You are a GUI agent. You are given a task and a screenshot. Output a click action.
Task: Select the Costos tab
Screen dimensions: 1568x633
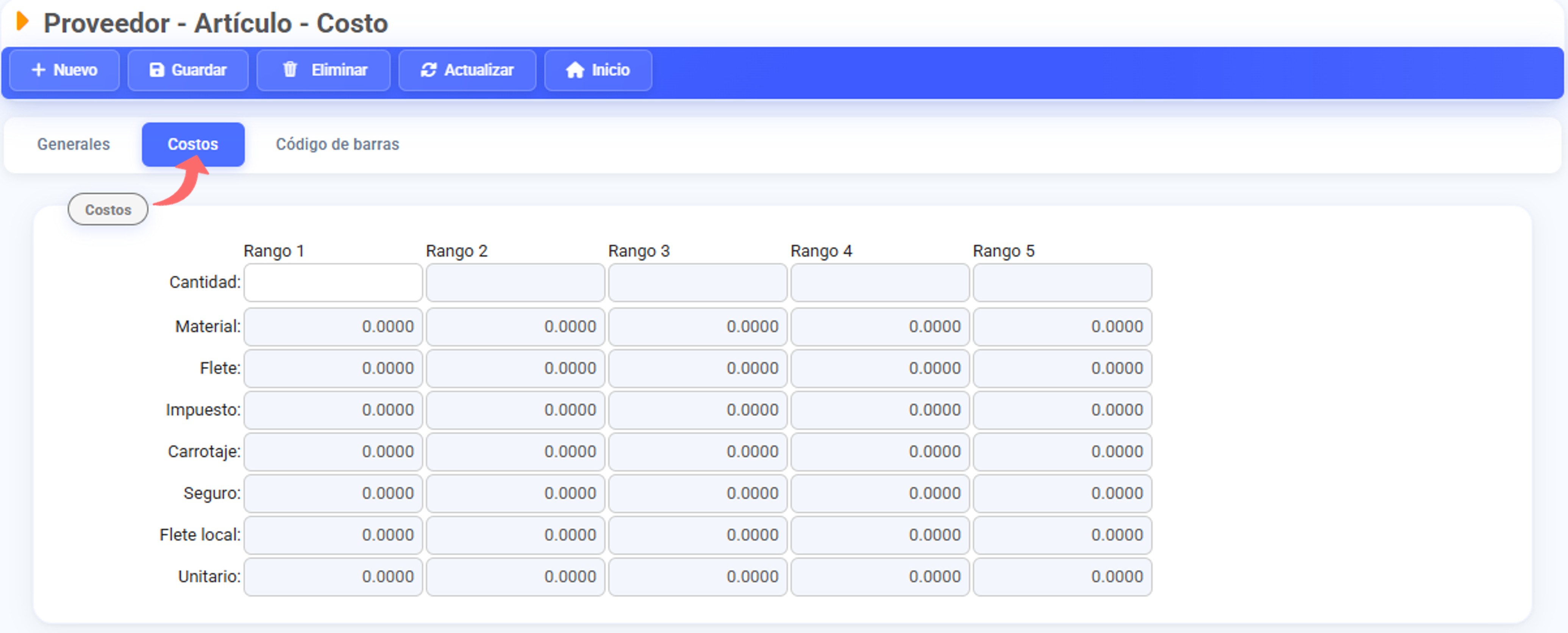click(193, 144)
